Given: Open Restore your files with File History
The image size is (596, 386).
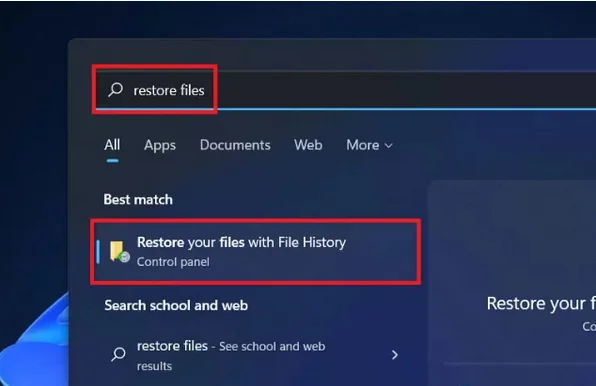Looking at the screenshot, I should 256,252.
